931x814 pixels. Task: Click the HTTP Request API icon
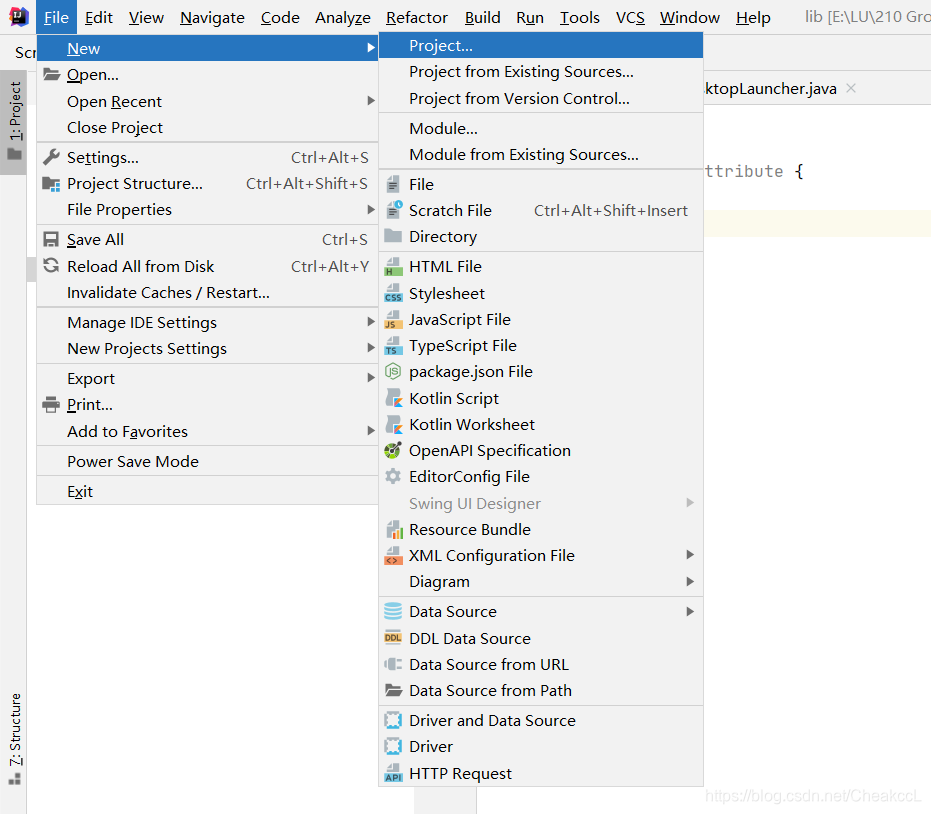[x=393, y=773]
